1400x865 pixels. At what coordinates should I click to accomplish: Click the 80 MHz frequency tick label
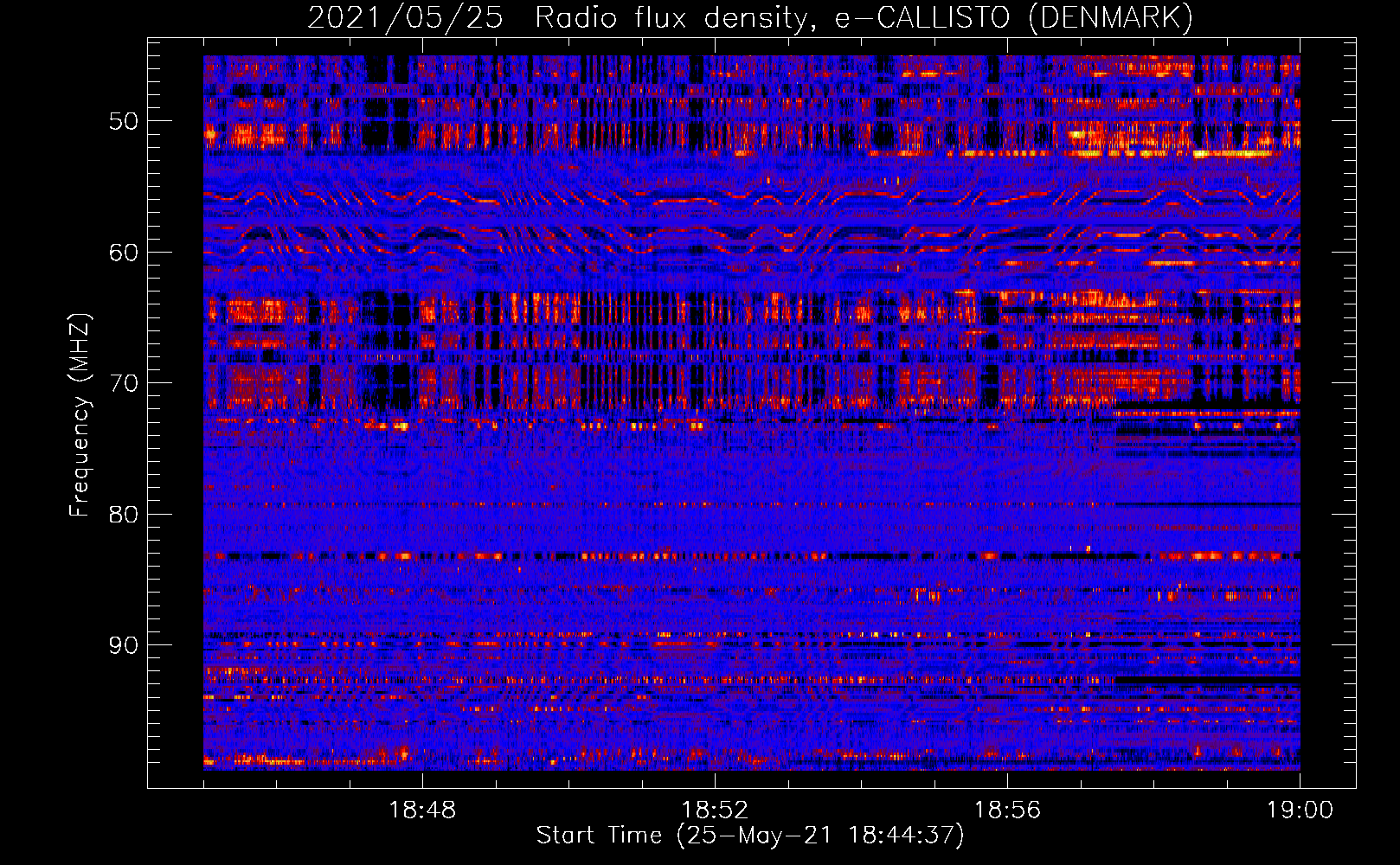click(124, 515)
